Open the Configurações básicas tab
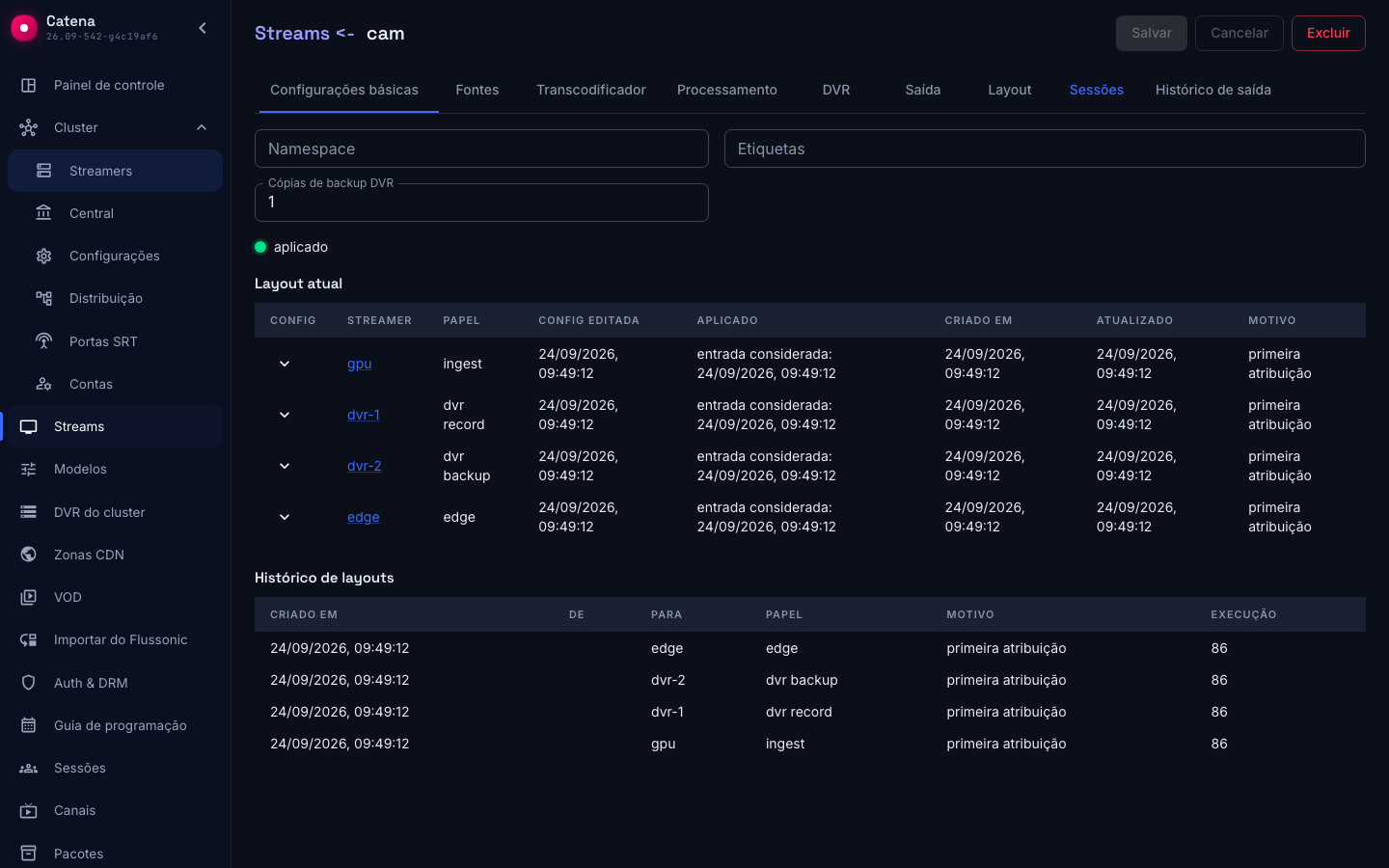This screenshot has width=1389, height=868. point(344,90)
